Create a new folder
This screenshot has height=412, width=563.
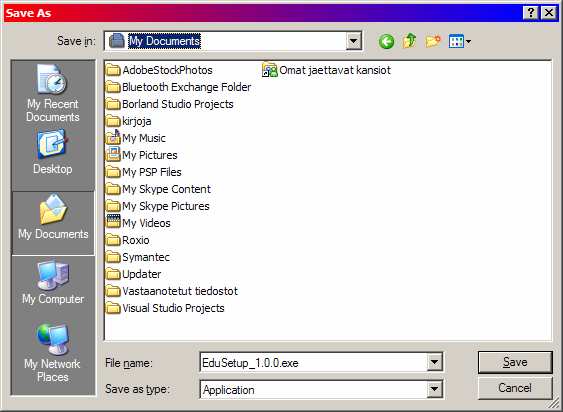433,41
